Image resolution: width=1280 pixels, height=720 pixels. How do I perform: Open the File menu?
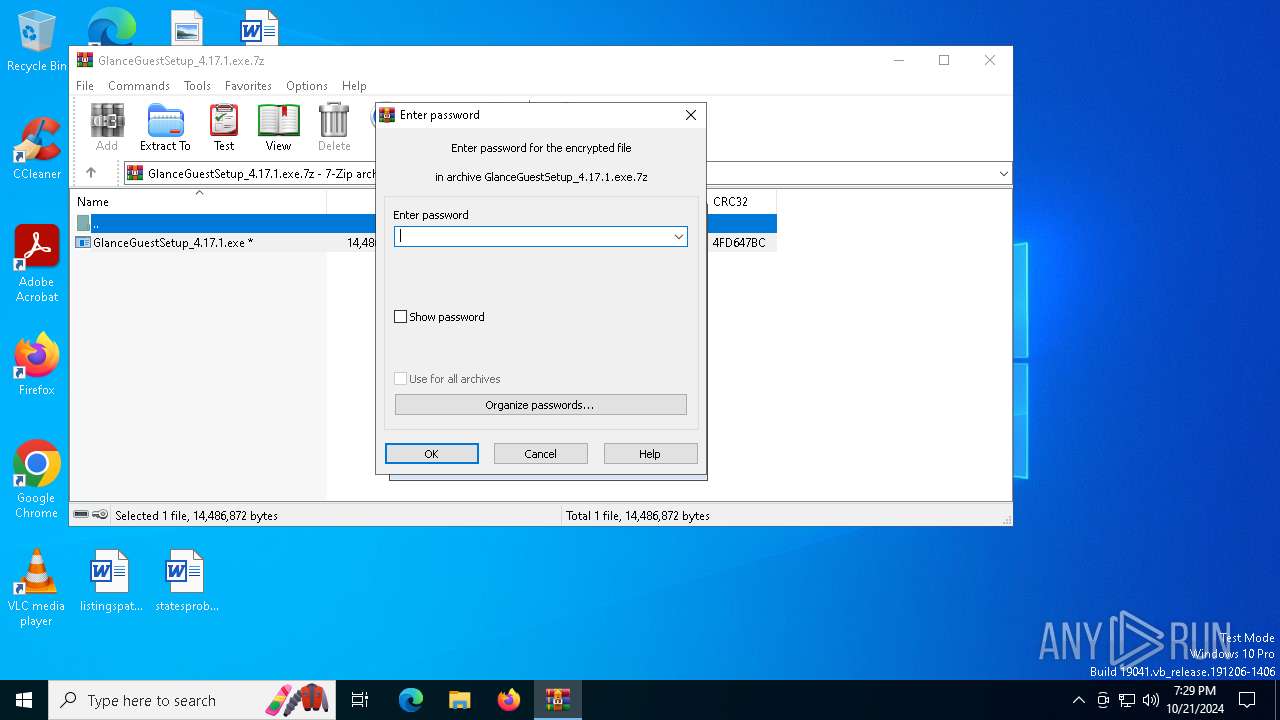pyautogui.click(x=85, y=86)
